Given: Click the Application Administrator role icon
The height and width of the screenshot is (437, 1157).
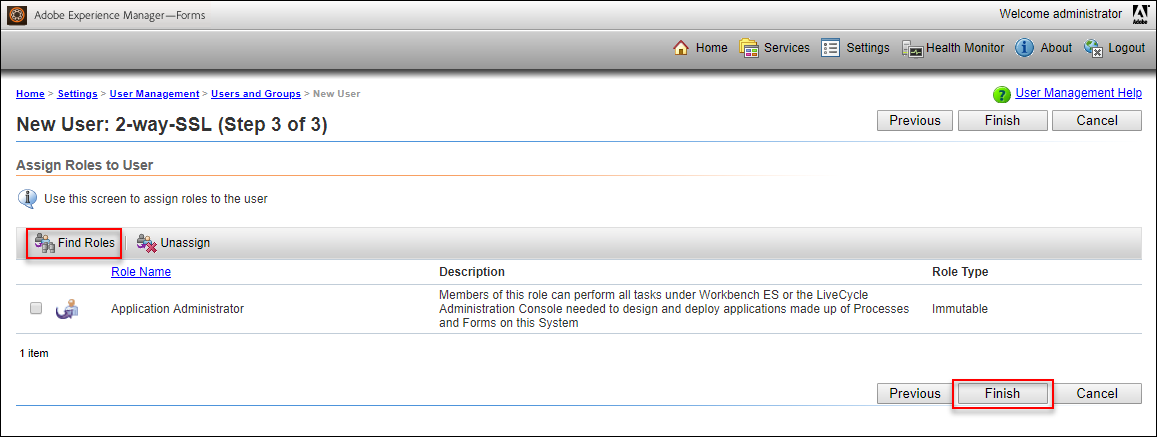Looking at the screenshot, I should [x=67, y=309].
